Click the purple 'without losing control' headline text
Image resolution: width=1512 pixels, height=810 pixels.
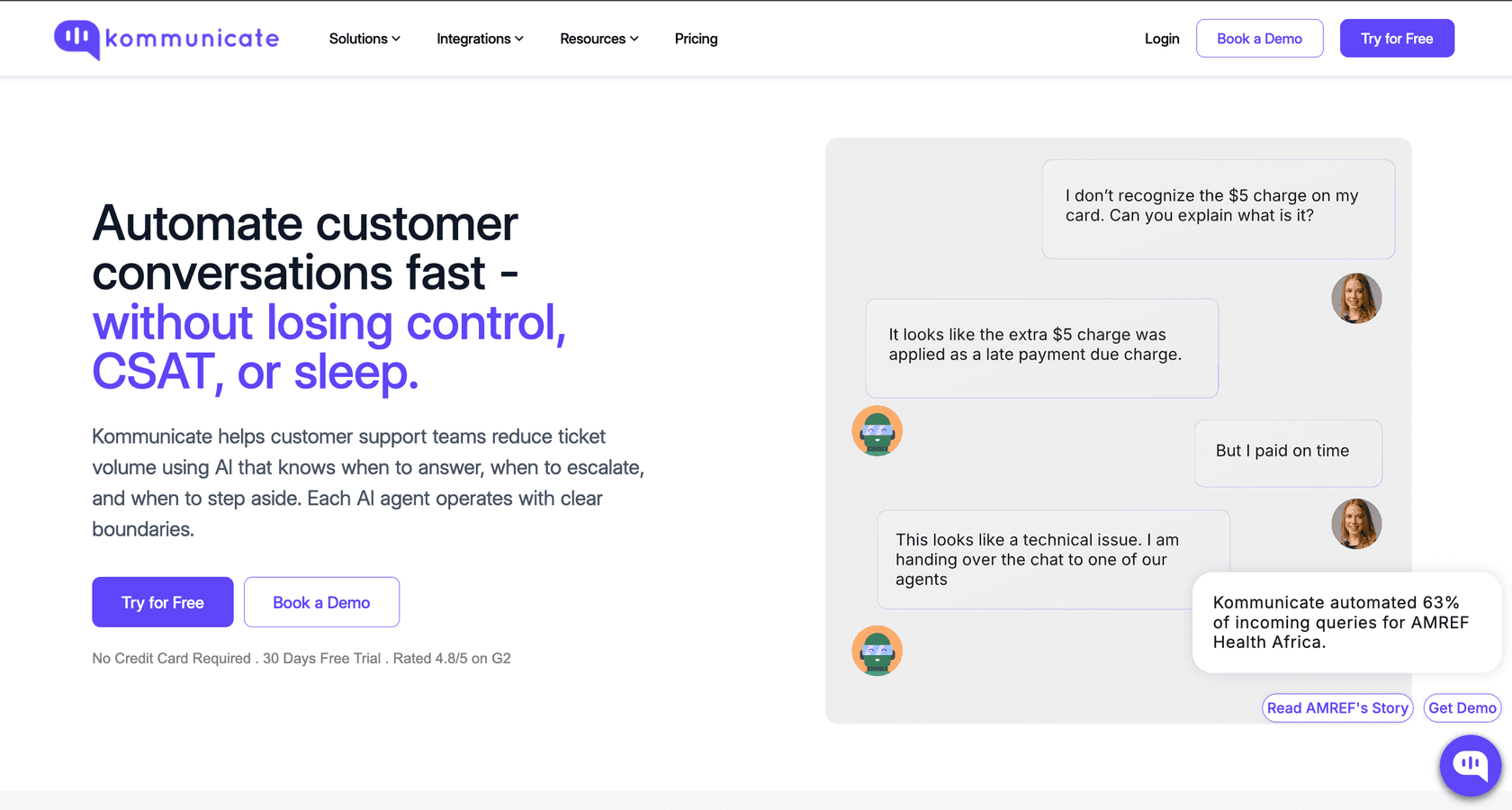click(329, 346)
